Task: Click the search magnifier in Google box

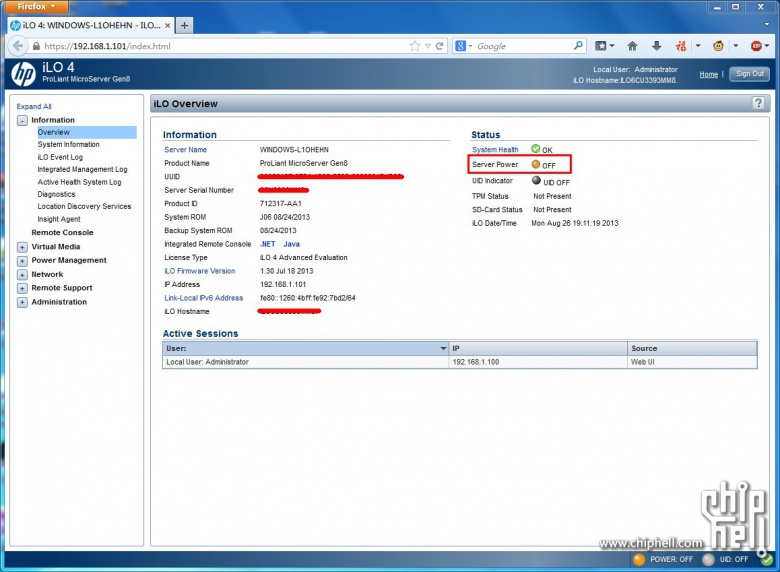Action: pos(578,46)
